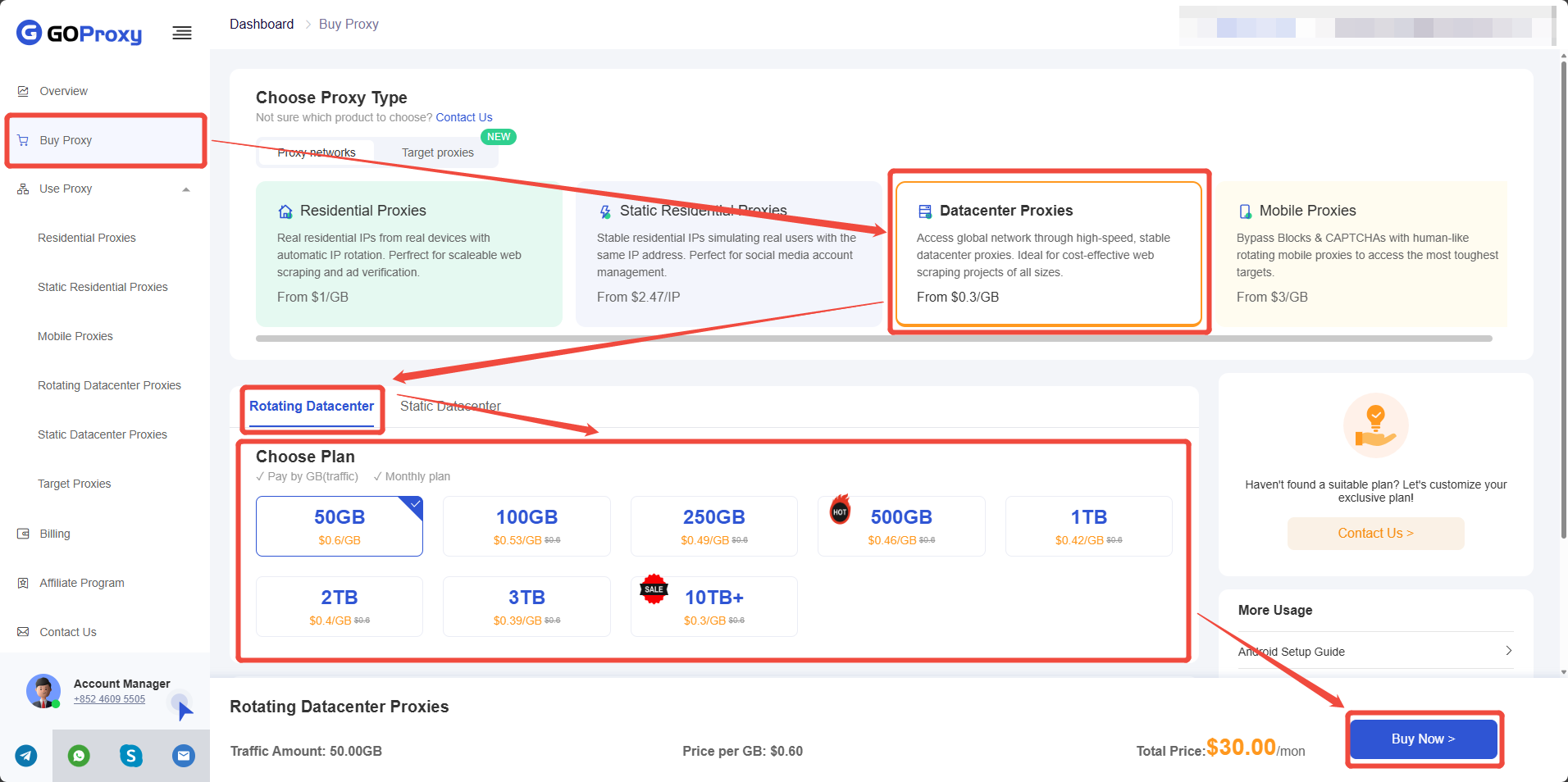Click Contact Us link under Choose Proxy Type
The image size is (1568, 782).
click(x=464, y=117)
